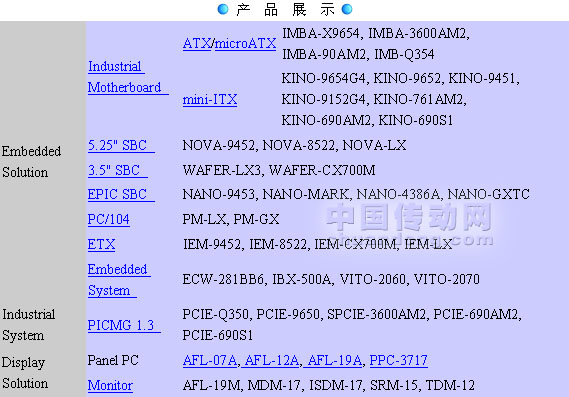Viewport: 569px width, 397px height.
Task: Open the EPIC SBC link
Action: (121, 195)
